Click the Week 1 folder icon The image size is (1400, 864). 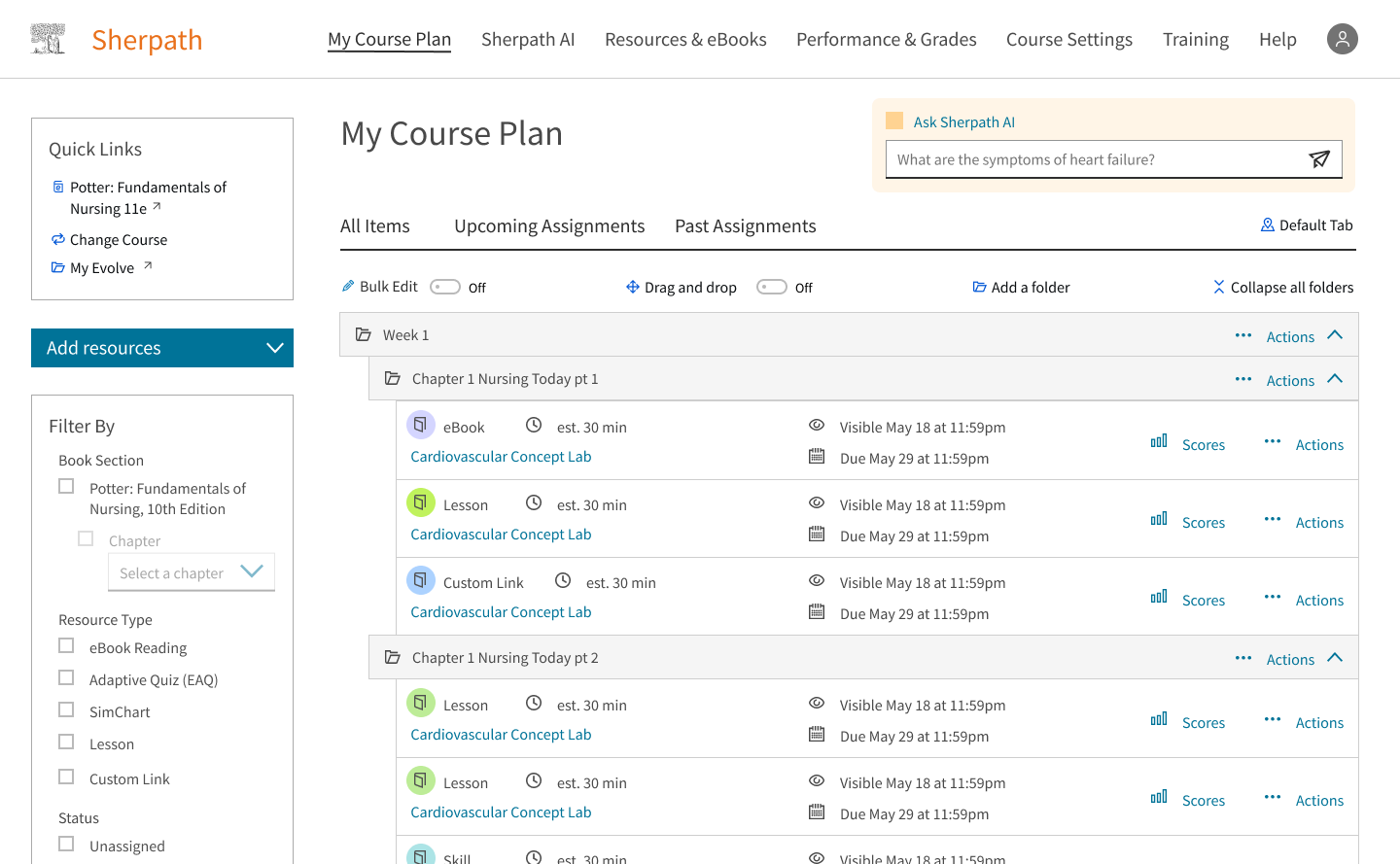point(364,334)
